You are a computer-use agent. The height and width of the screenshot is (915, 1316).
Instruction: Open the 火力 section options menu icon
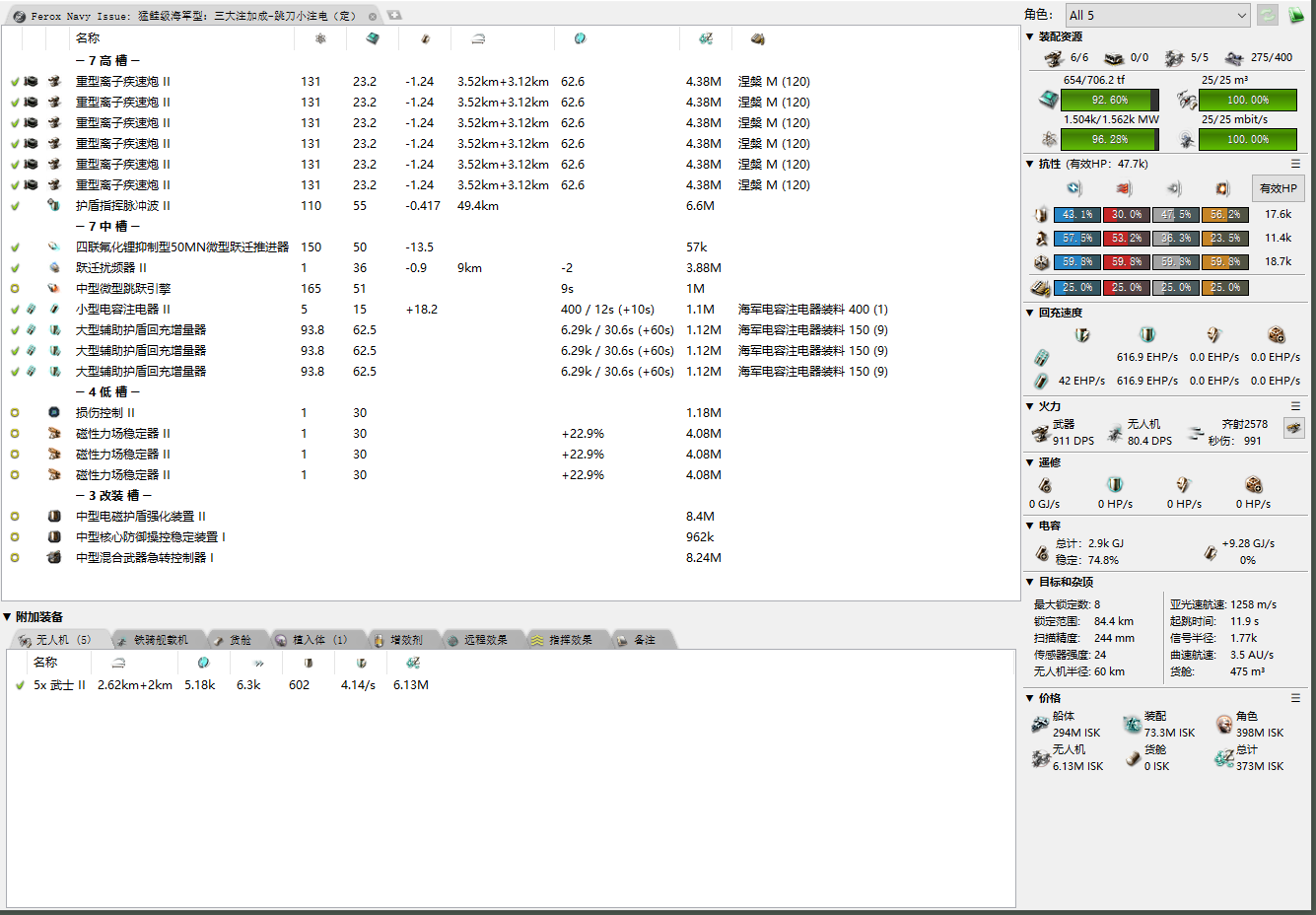pyautogui.click(x=1295, y=406)
